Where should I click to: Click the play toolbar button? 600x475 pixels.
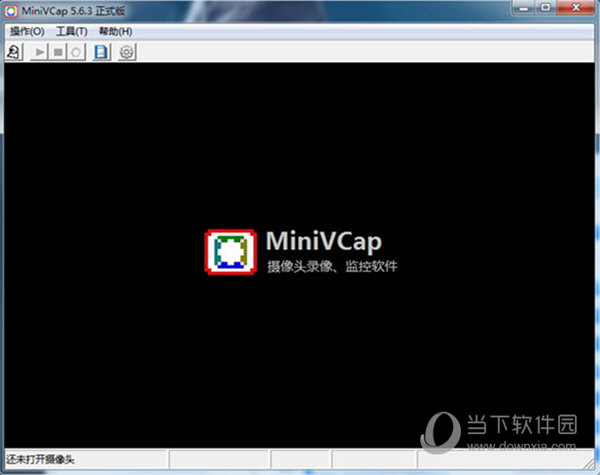39,52
